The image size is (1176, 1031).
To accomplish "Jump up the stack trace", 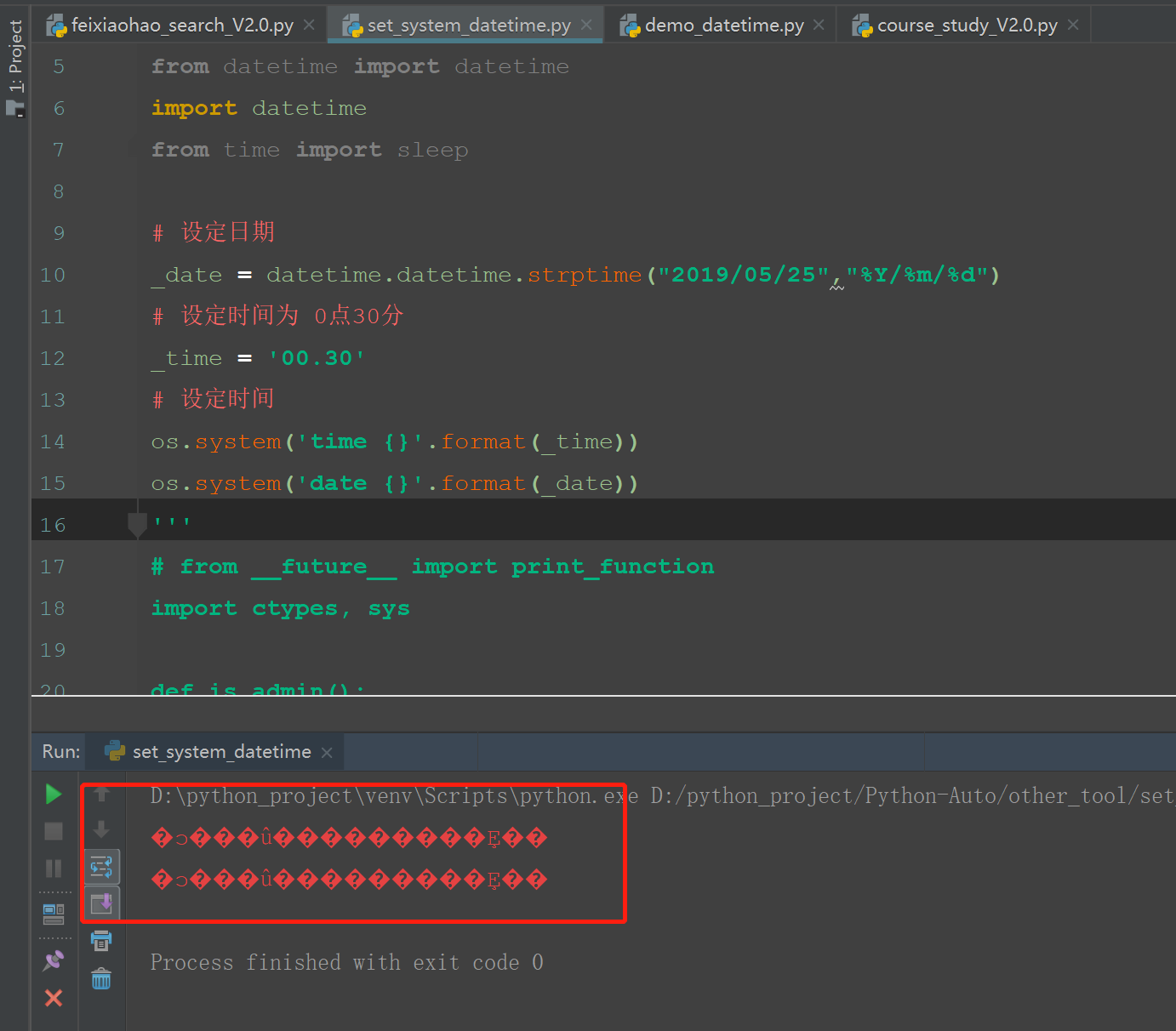I will coord(101,794).
